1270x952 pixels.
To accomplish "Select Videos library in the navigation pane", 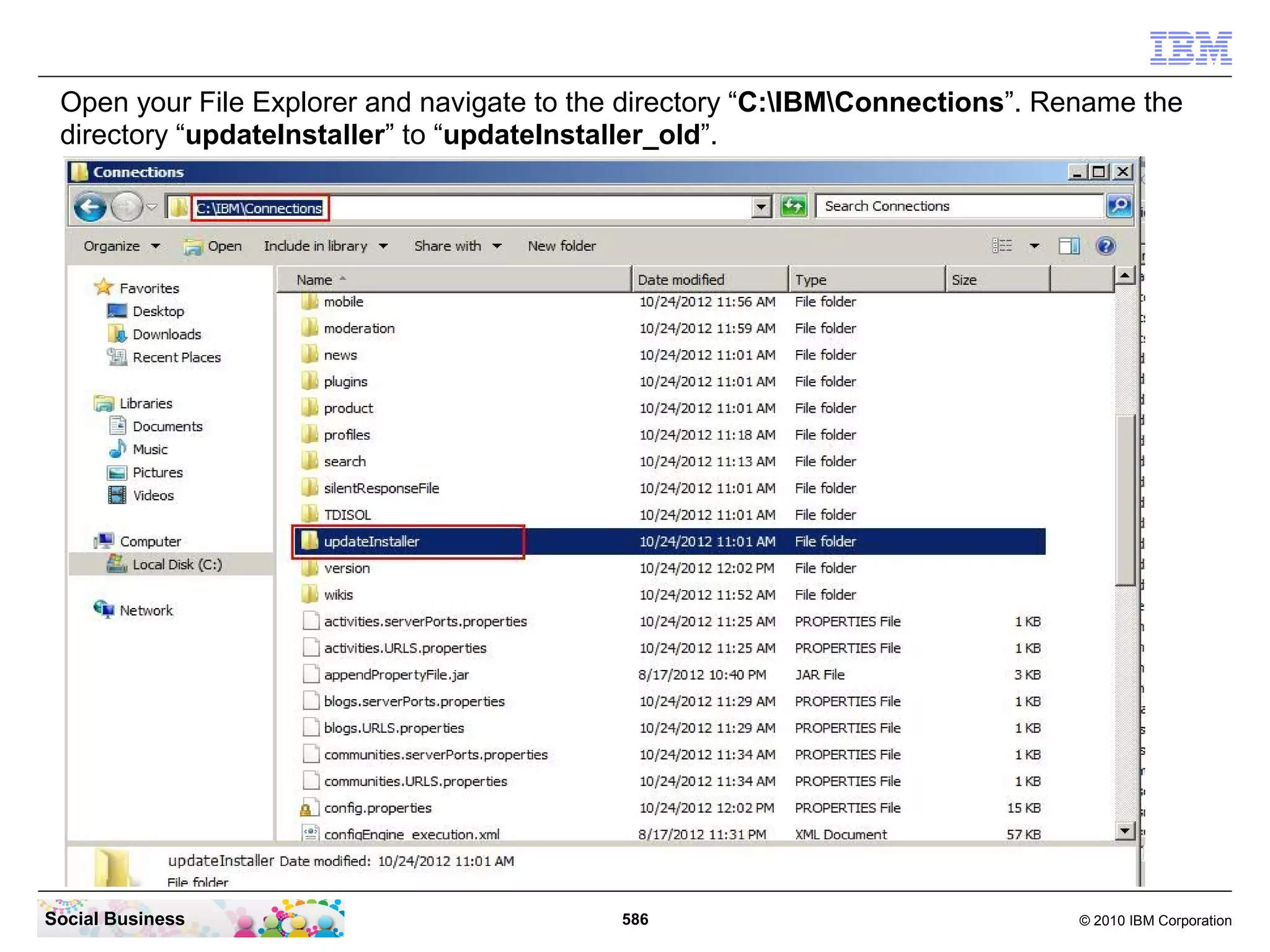I will 141,495.
